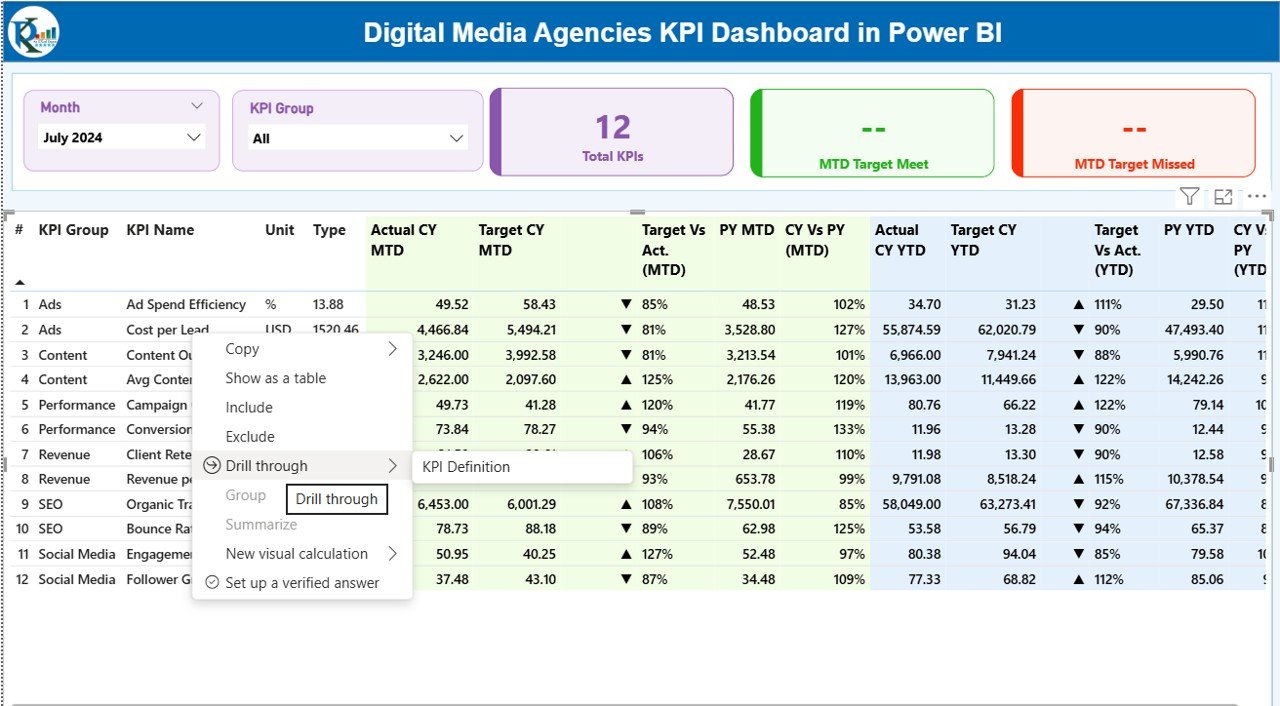
Task: Open the July 2024 month dropdown
Action: click(120, 137)
